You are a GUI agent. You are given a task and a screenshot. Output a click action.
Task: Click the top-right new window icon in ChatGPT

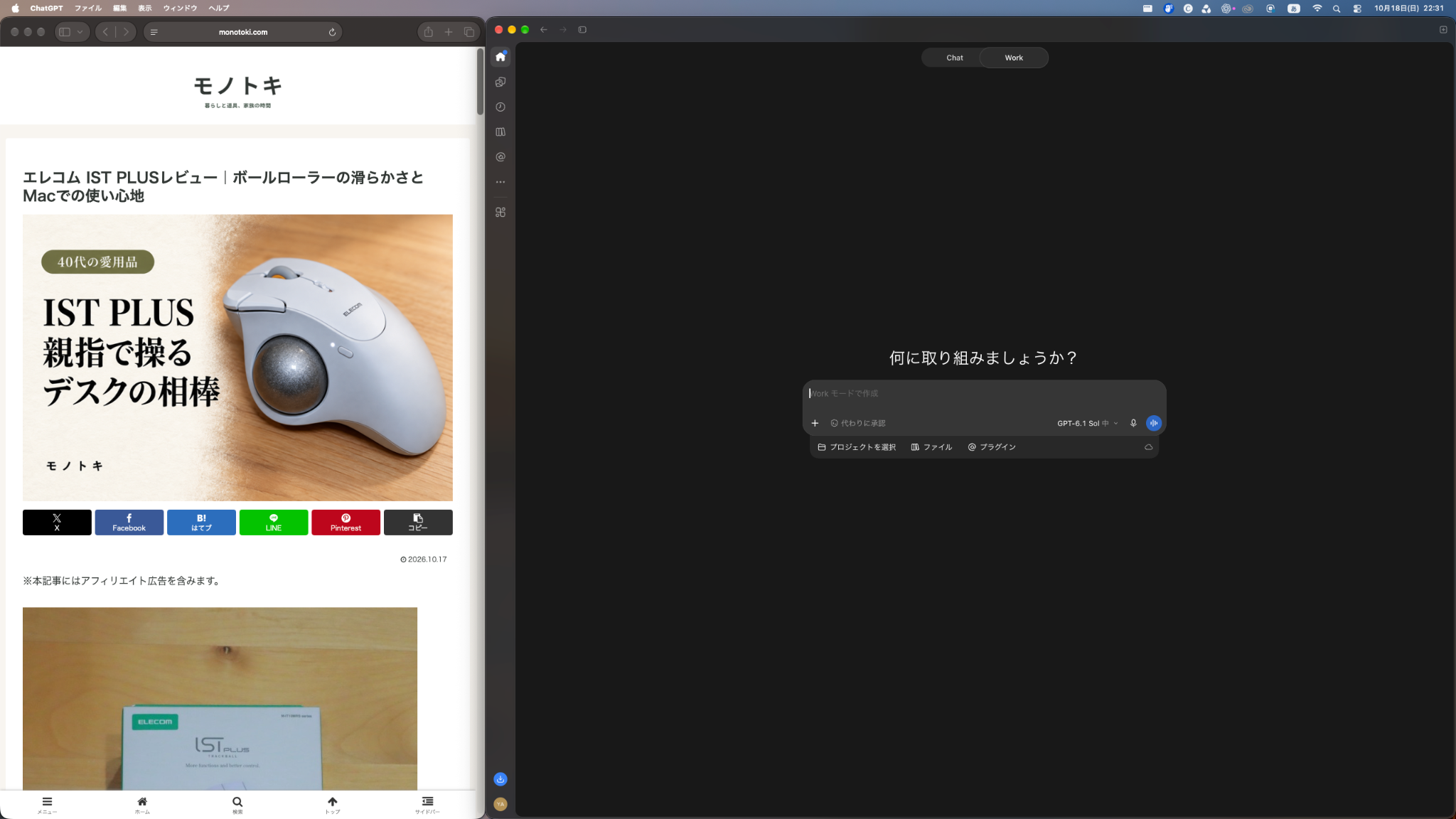coord(1443,30)
